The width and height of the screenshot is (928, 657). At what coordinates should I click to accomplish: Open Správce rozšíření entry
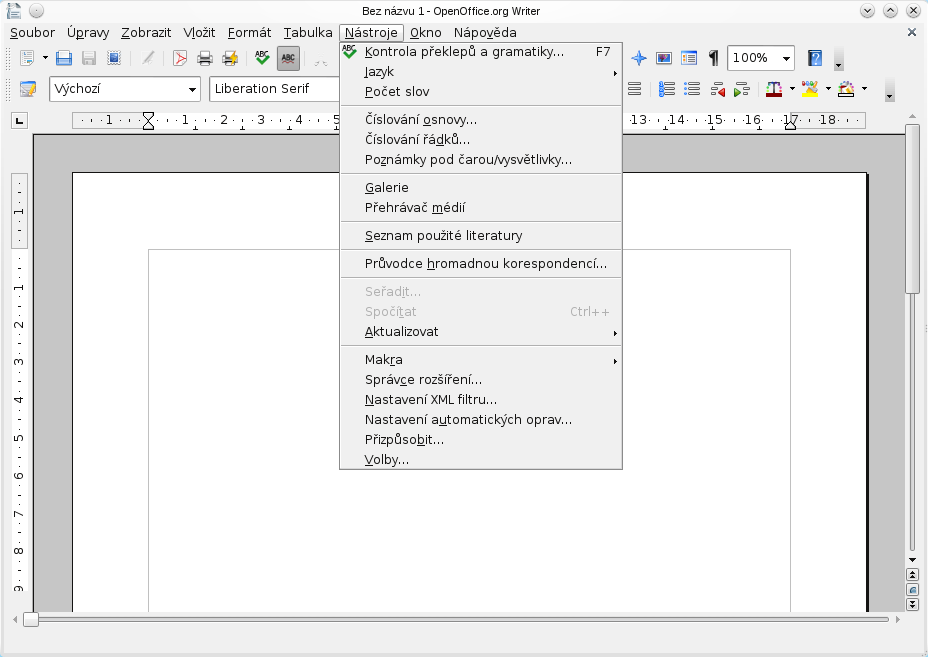481,380
